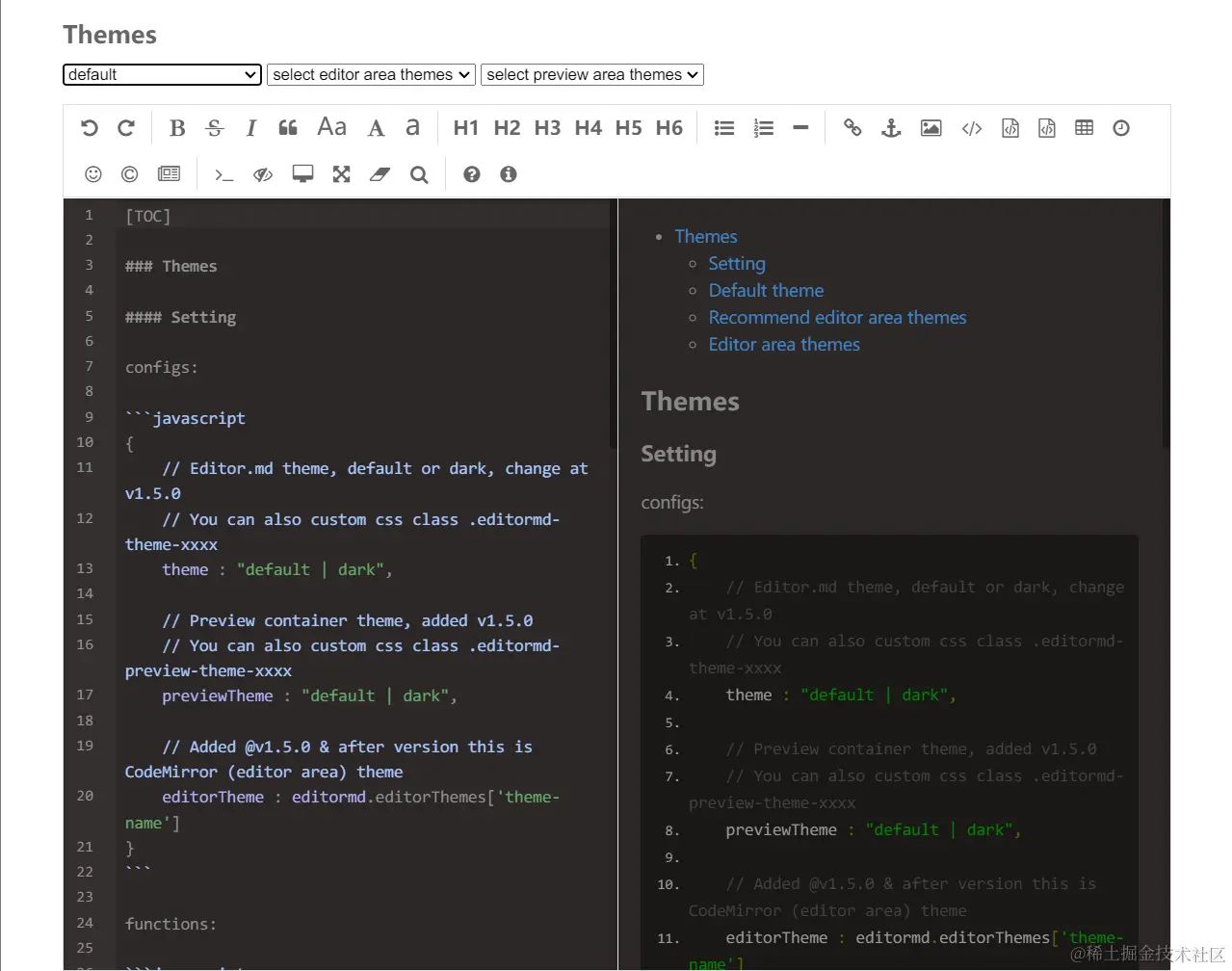Image resolution: width=1232 pixels, height=971 pixels.
Task: Insert a heading 3 with H3
Action: pos(547,128)
